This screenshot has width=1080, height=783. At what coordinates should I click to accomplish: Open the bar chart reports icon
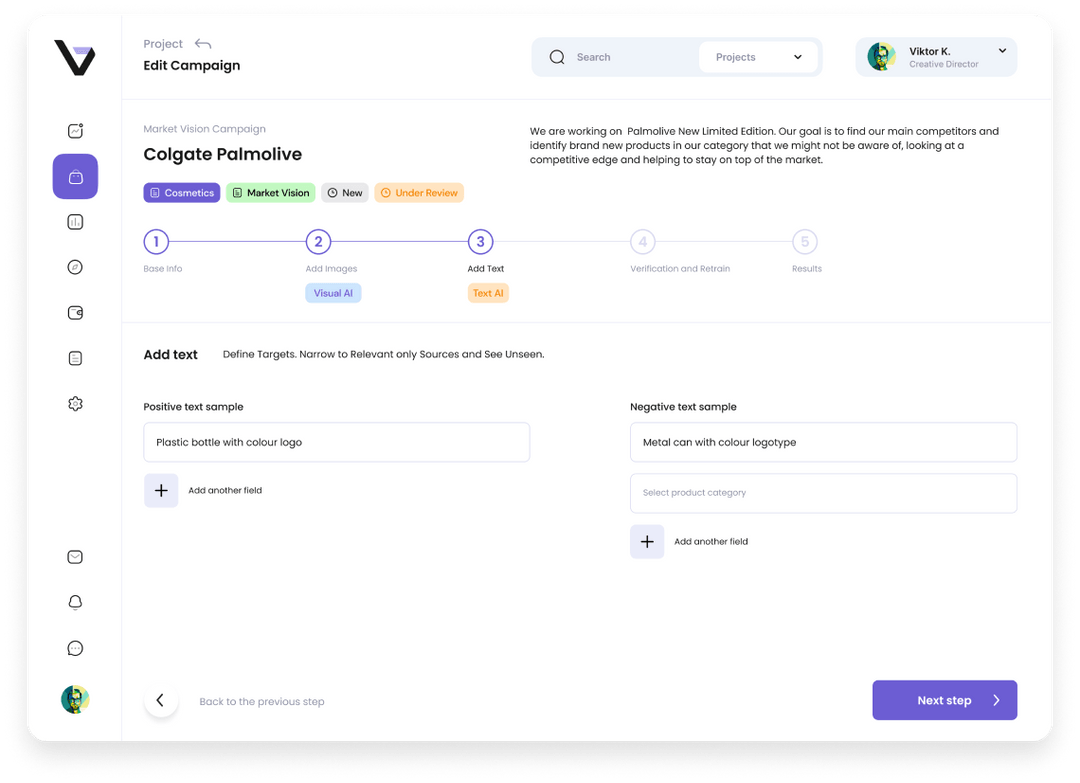click(x=75, y=222)
